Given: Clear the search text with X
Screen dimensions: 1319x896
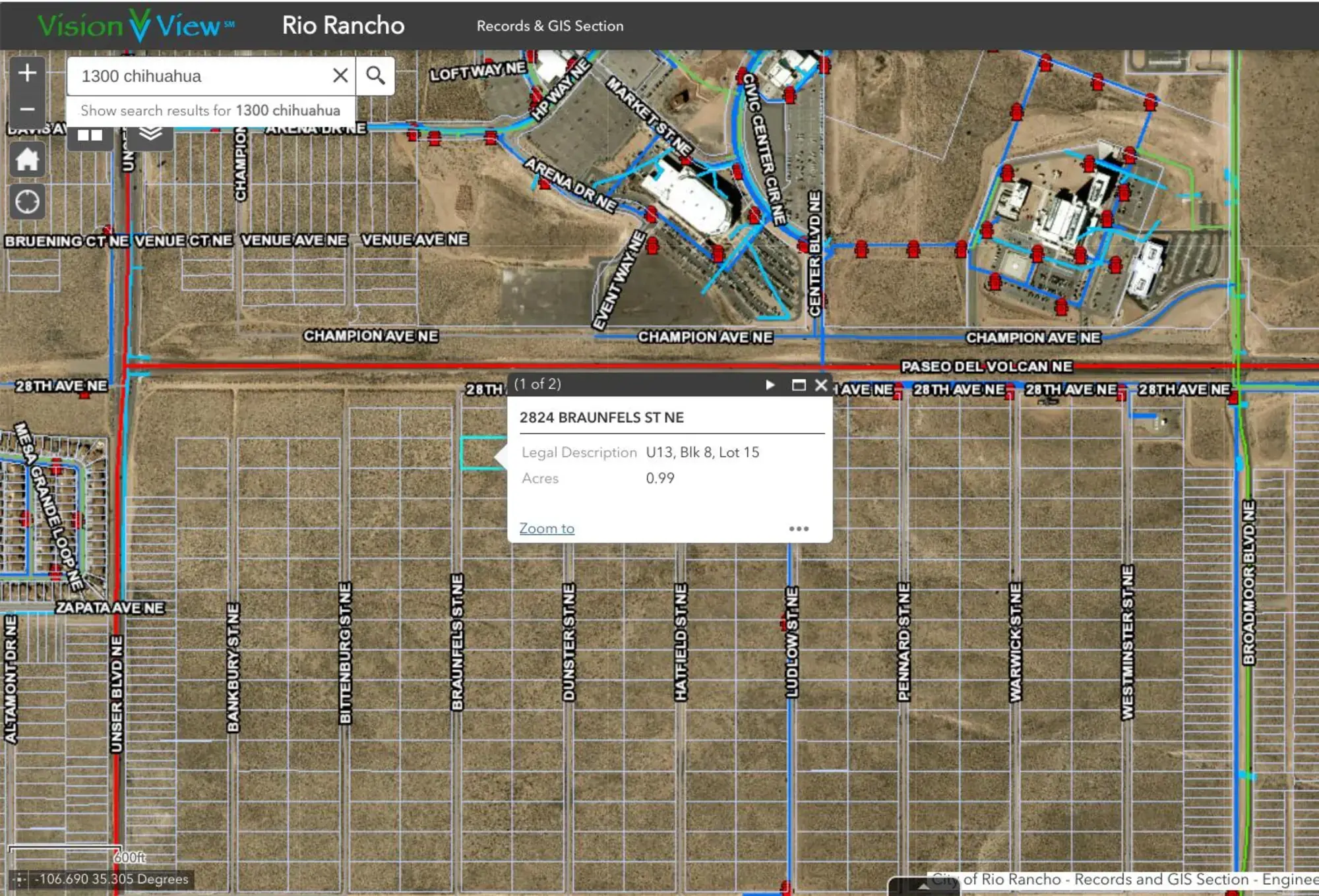Looking at the screenshot, I should pyautogui.click(x=340, y=76).
